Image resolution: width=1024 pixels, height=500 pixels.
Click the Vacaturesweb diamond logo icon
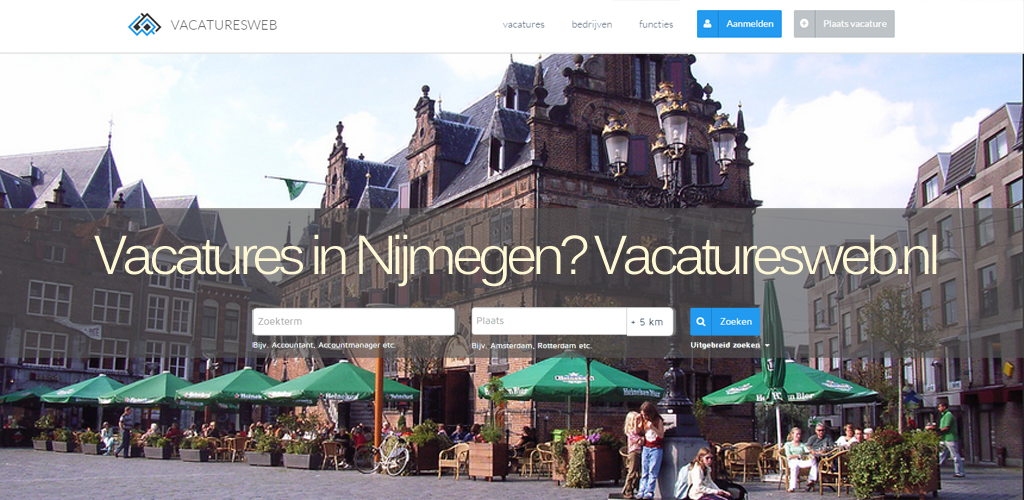click(144, 25)
